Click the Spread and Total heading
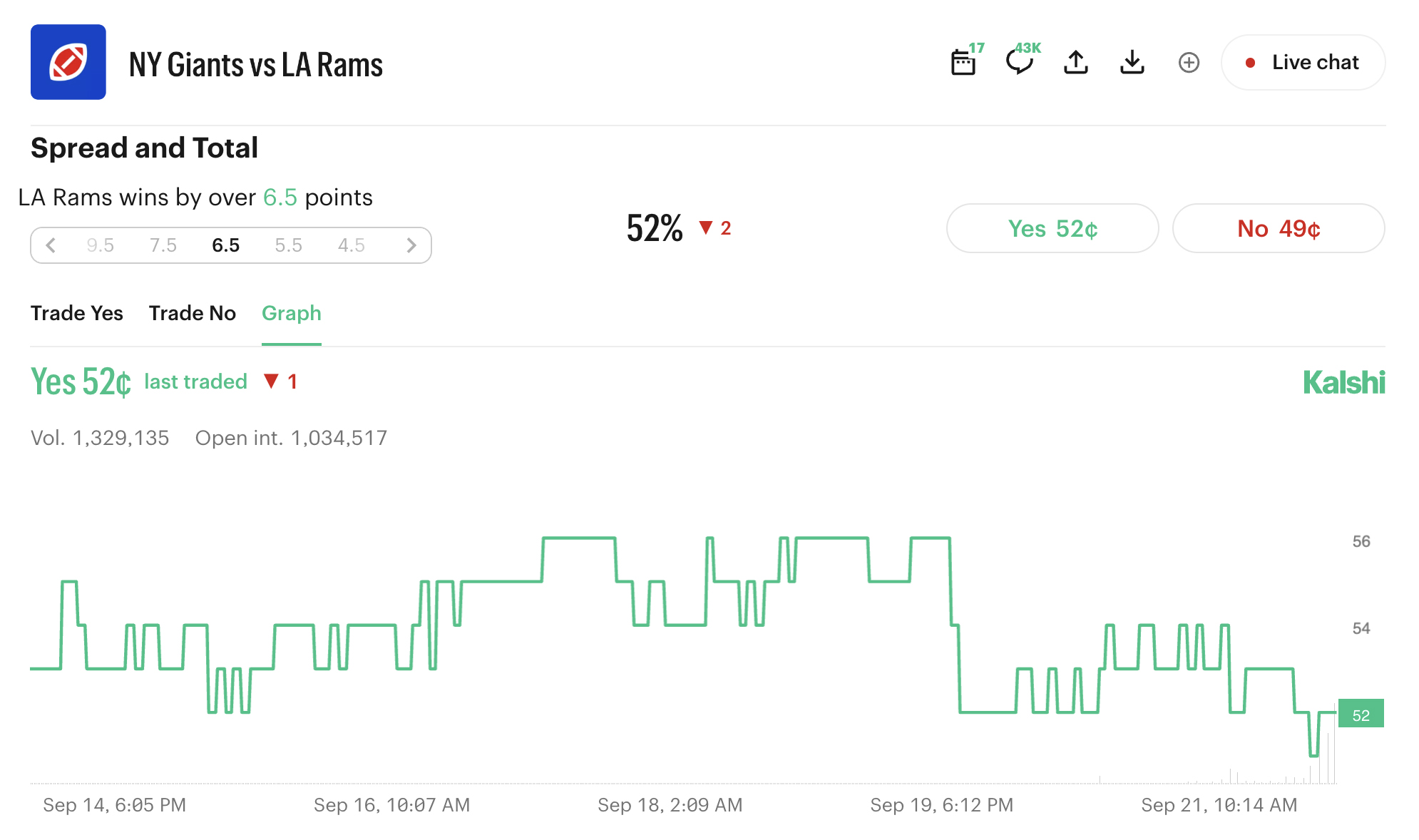The image size is (1419, 840). [144, 148]
